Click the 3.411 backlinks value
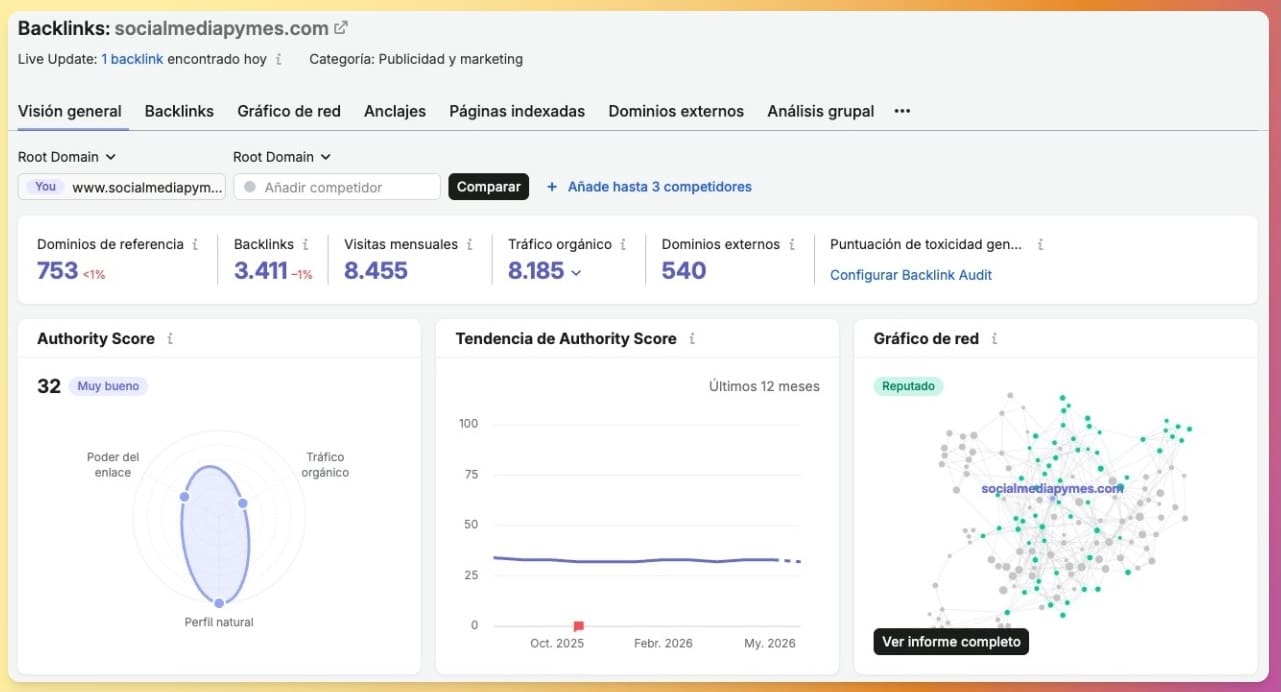Screen dimensions: 1281x692 tap(261, 271)
